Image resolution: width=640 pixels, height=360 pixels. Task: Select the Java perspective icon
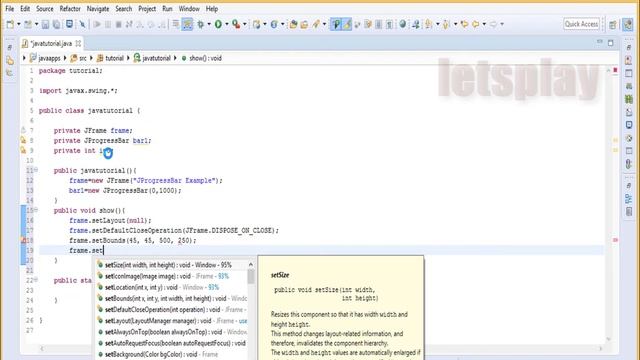(x=628, y=24)
